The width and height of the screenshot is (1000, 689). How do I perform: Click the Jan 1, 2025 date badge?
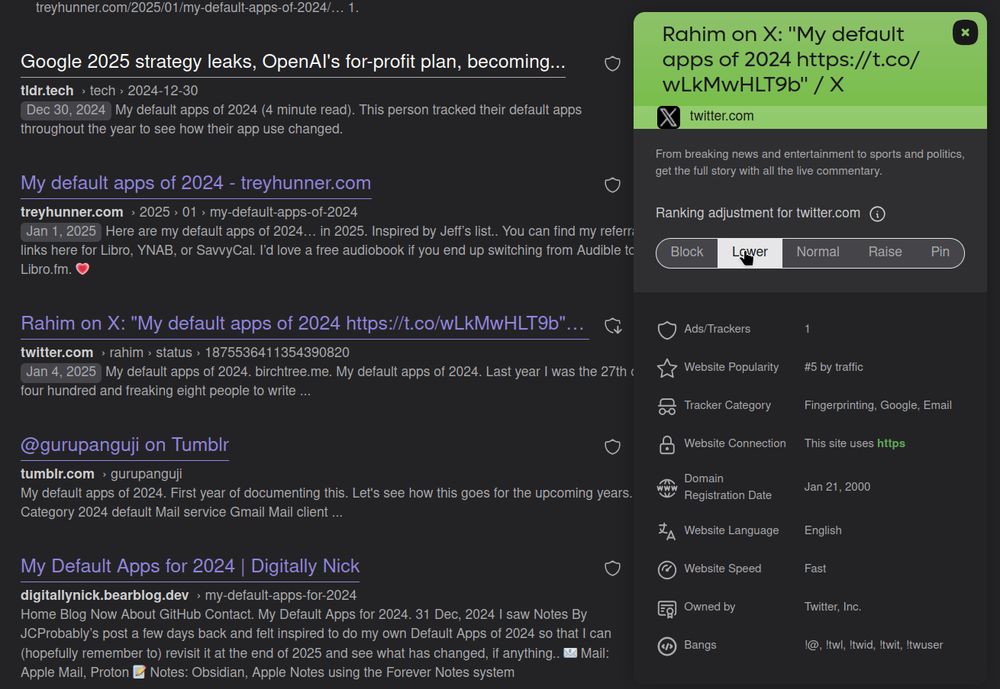(x=61, y=231)
